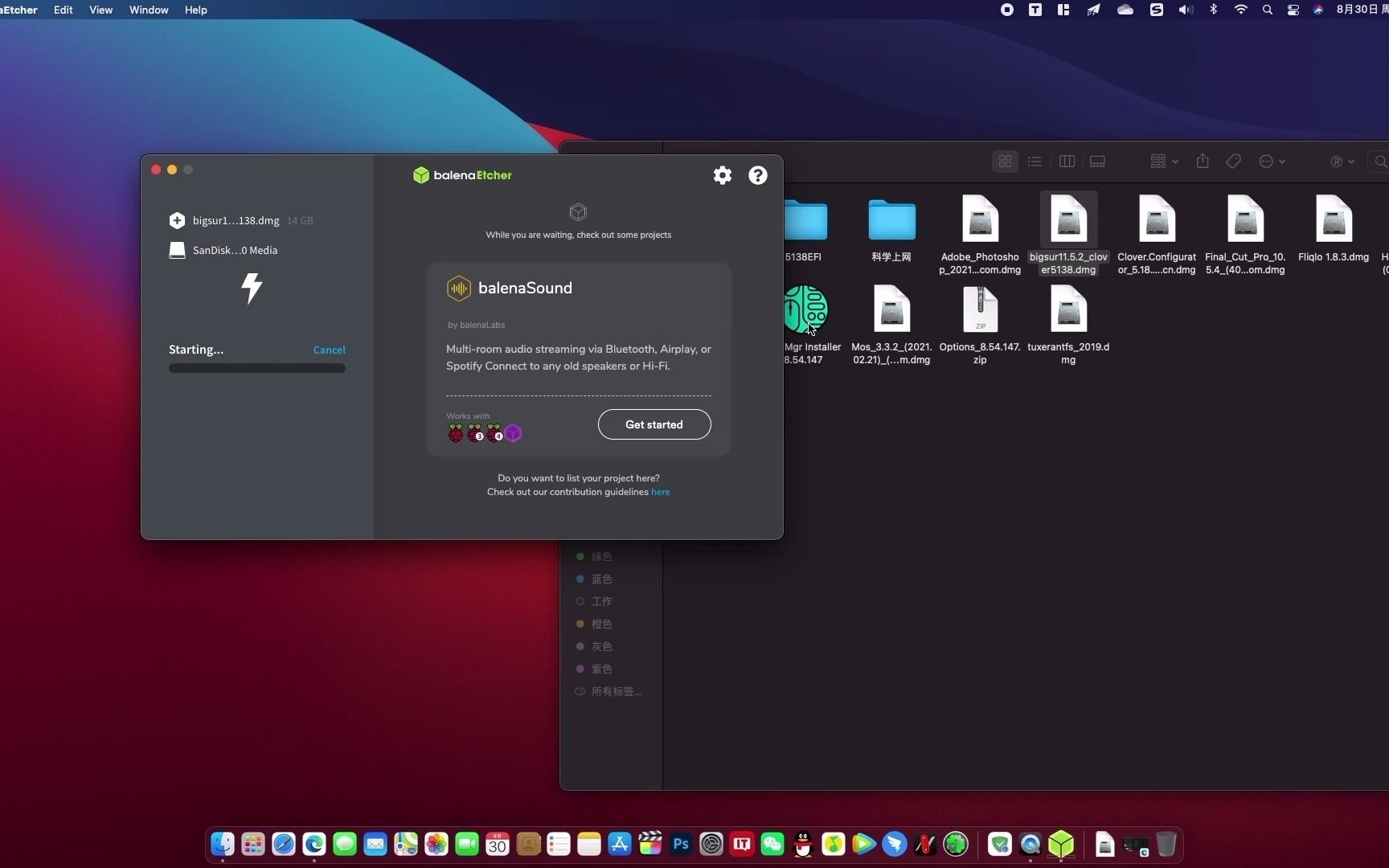
Task: Open 所有标签 all tags in Finder sidebar
Action: 608,691
